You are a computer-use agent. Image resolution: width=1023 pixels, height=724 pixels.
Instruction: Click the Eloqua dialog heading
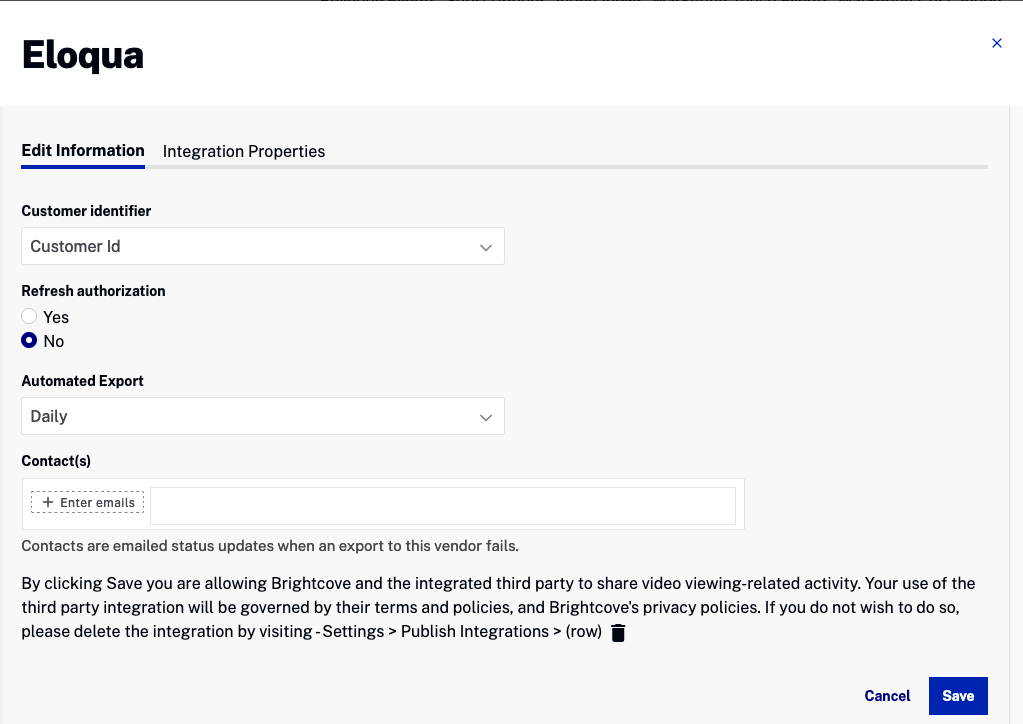click(x=83, y=55)
